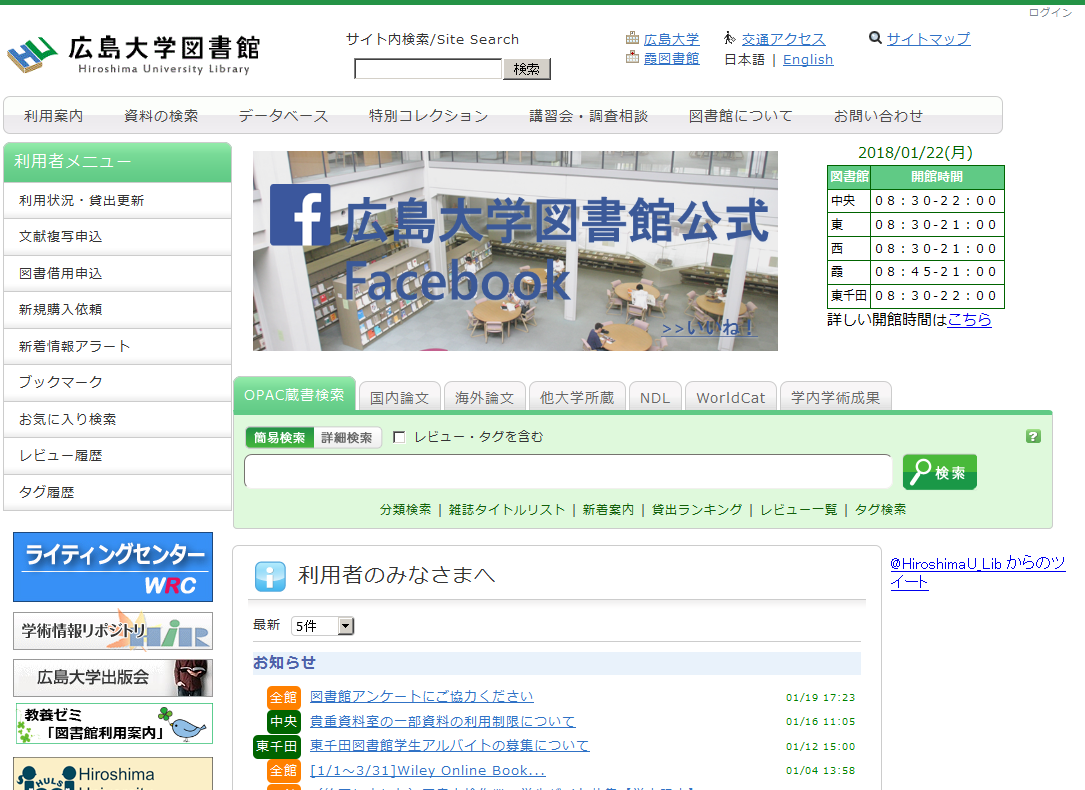Open the 利用案内 menu
The image size is (1085, 790).
(53, 116)
